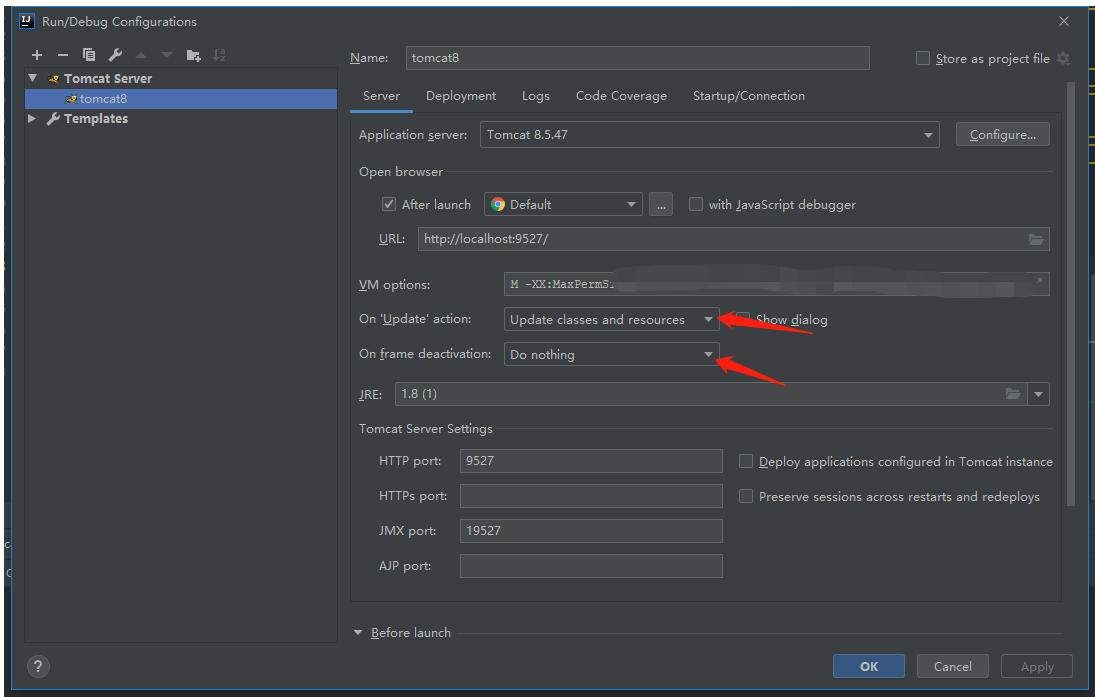This screenshot has width=1095, height=697.
Task: Open On 'Update' action dropdown
Action: (611, 319)
